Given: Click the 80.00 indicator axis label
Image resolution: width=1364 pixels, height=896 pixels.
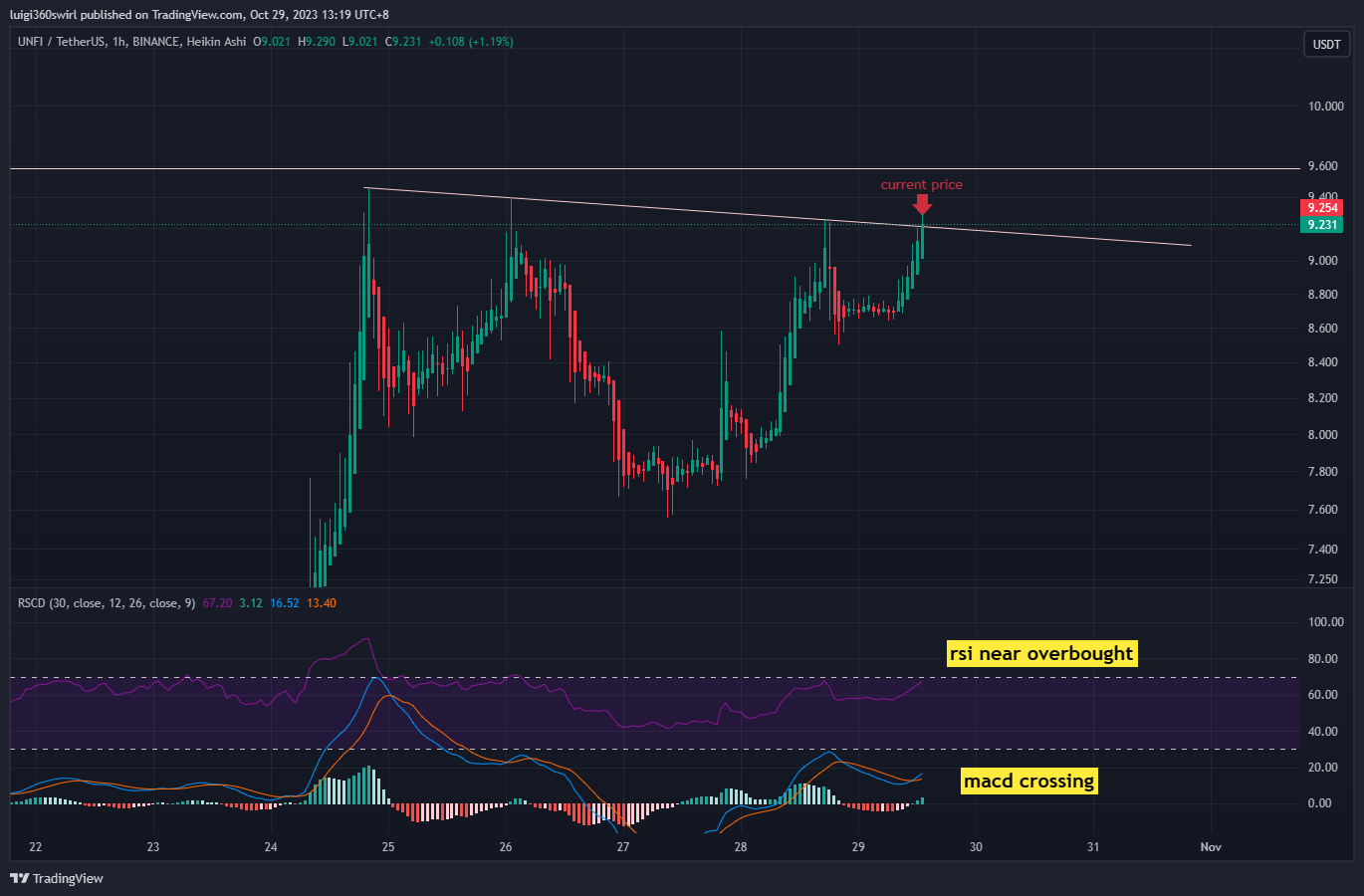Looking at the screenshot, I should [x=1322, y=659].
